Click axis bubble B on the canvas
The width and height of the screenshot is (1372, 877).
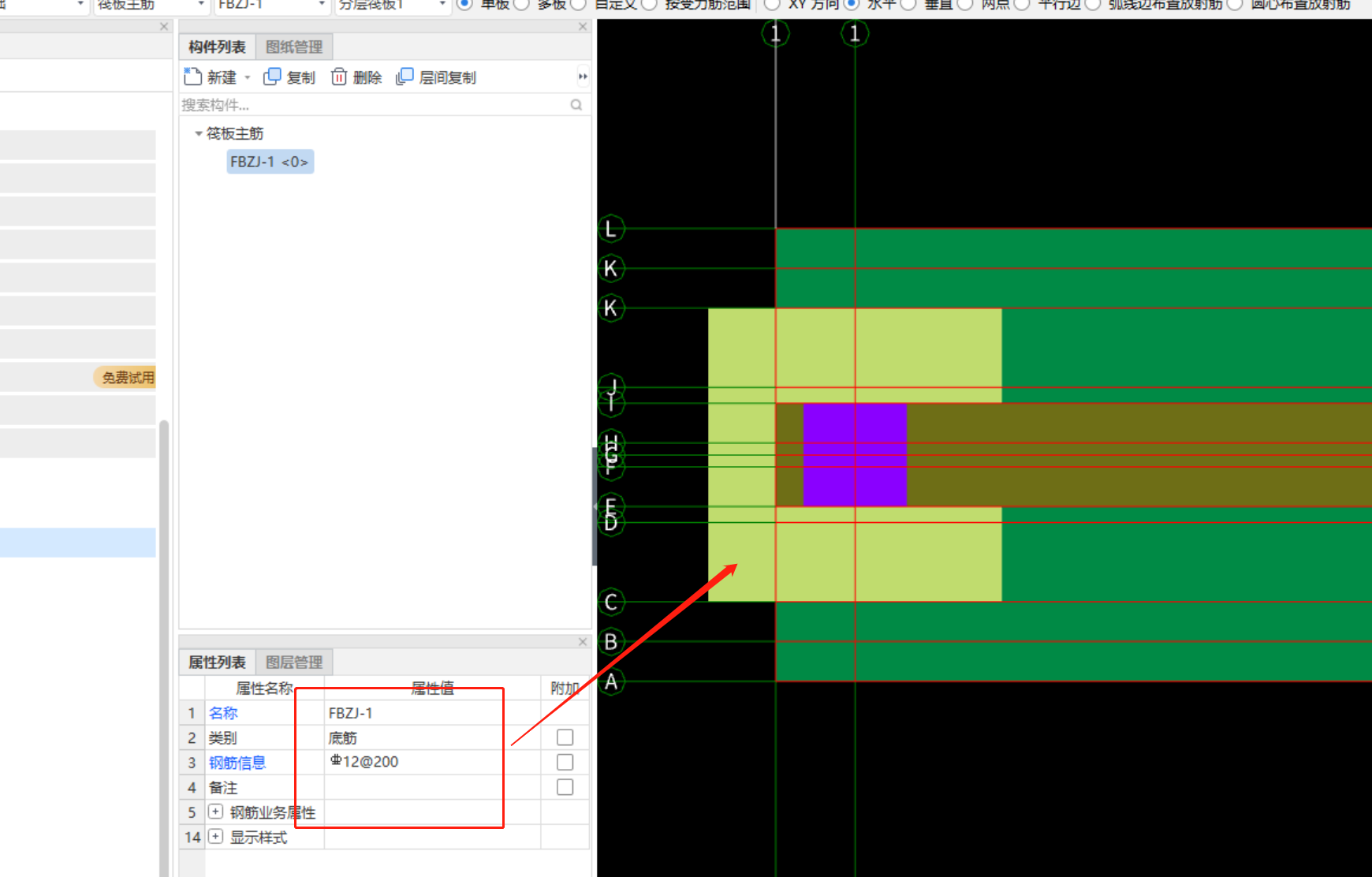click(611, 641)
